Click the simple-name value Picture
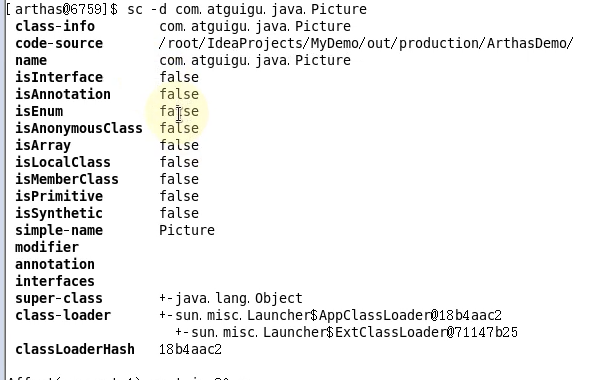 [x=187, y=230]
